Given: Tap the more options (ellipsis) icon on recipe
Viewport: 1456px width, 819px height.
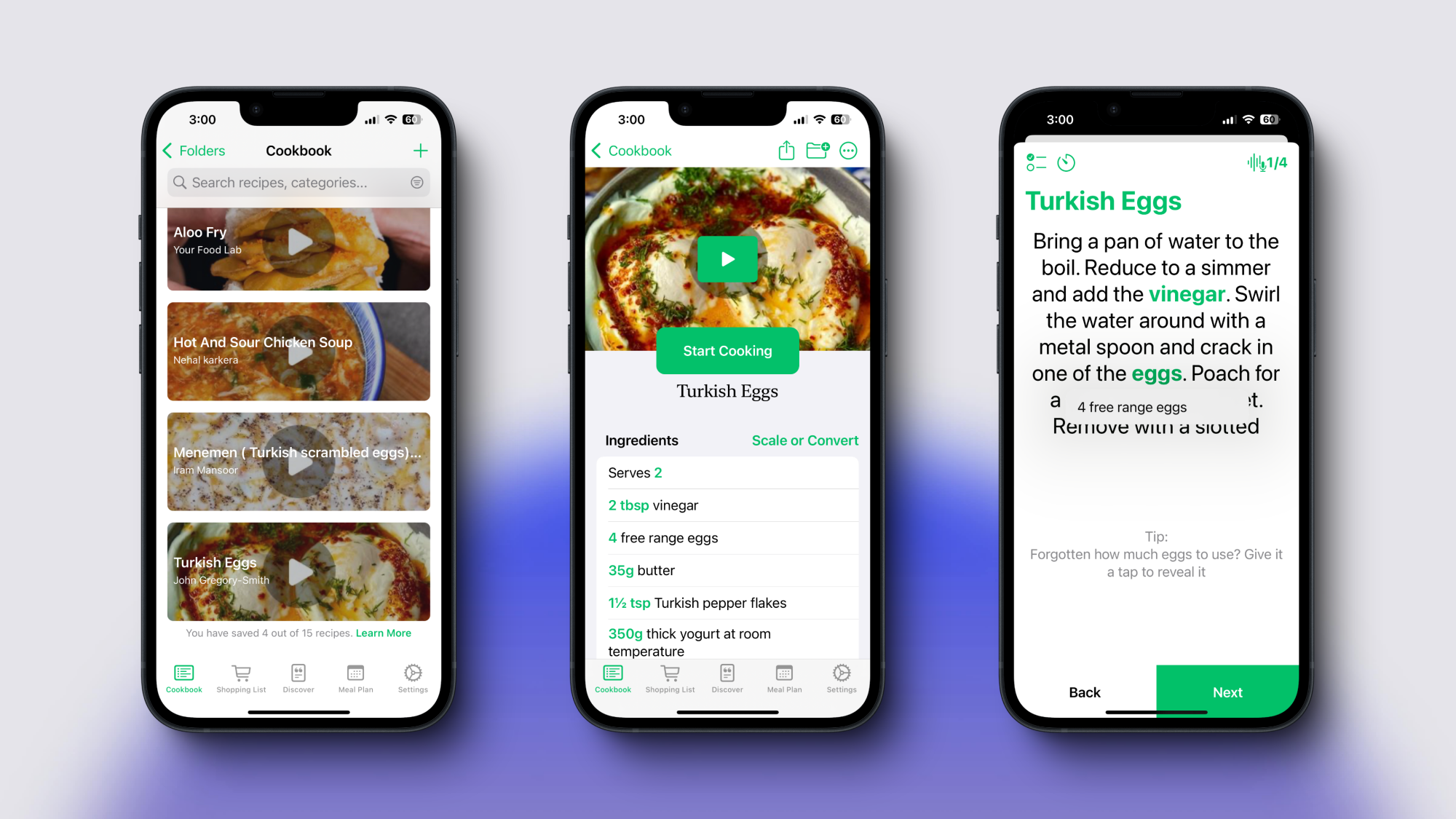Looking at the screenshot, I should [849, 151].
